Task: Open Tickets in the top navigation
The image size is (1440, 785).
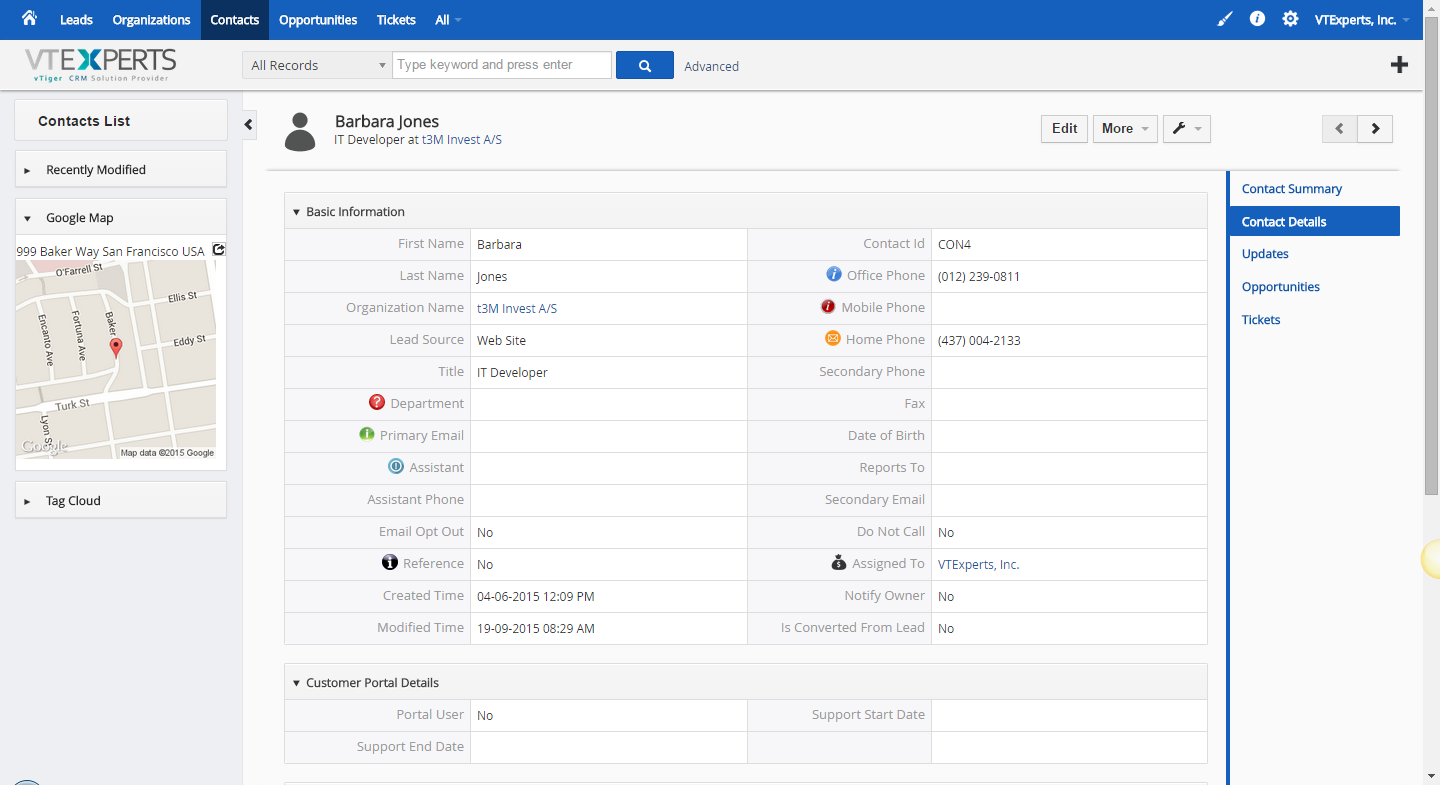Action: [397, 20]
